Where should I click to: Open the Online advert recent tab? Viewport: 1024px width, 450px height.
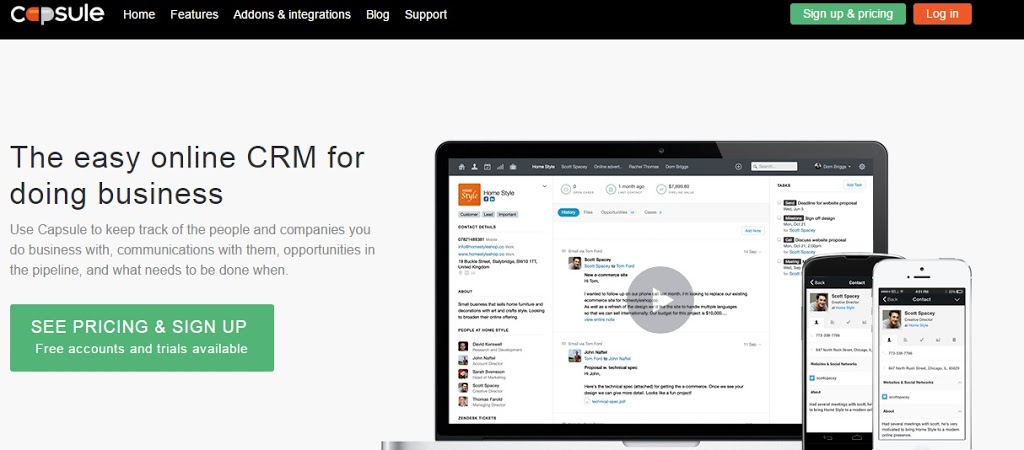(608, 167)
